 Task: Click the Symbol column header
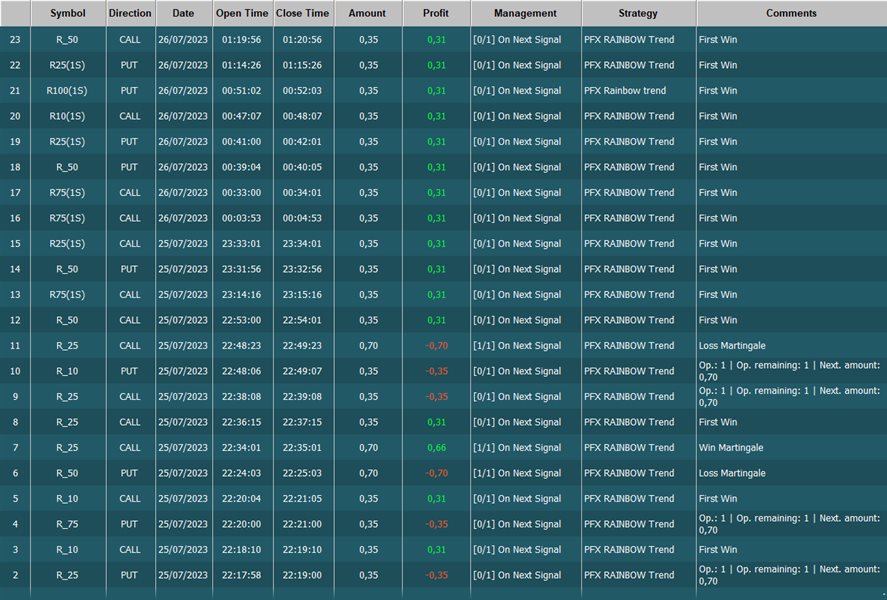[x=68, y=14]
